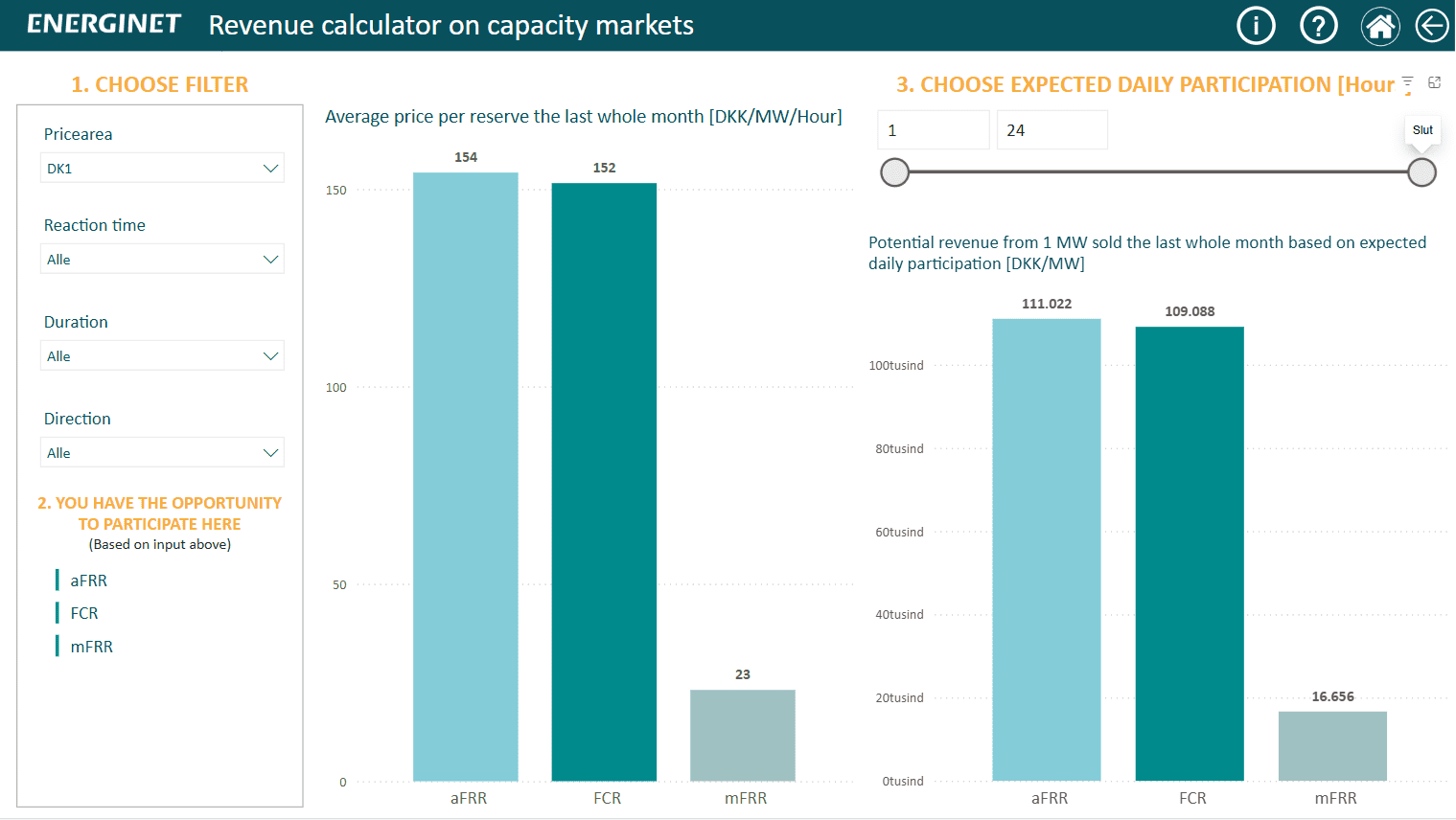
Task: Click the back arrow icon
Action: 1432,26
